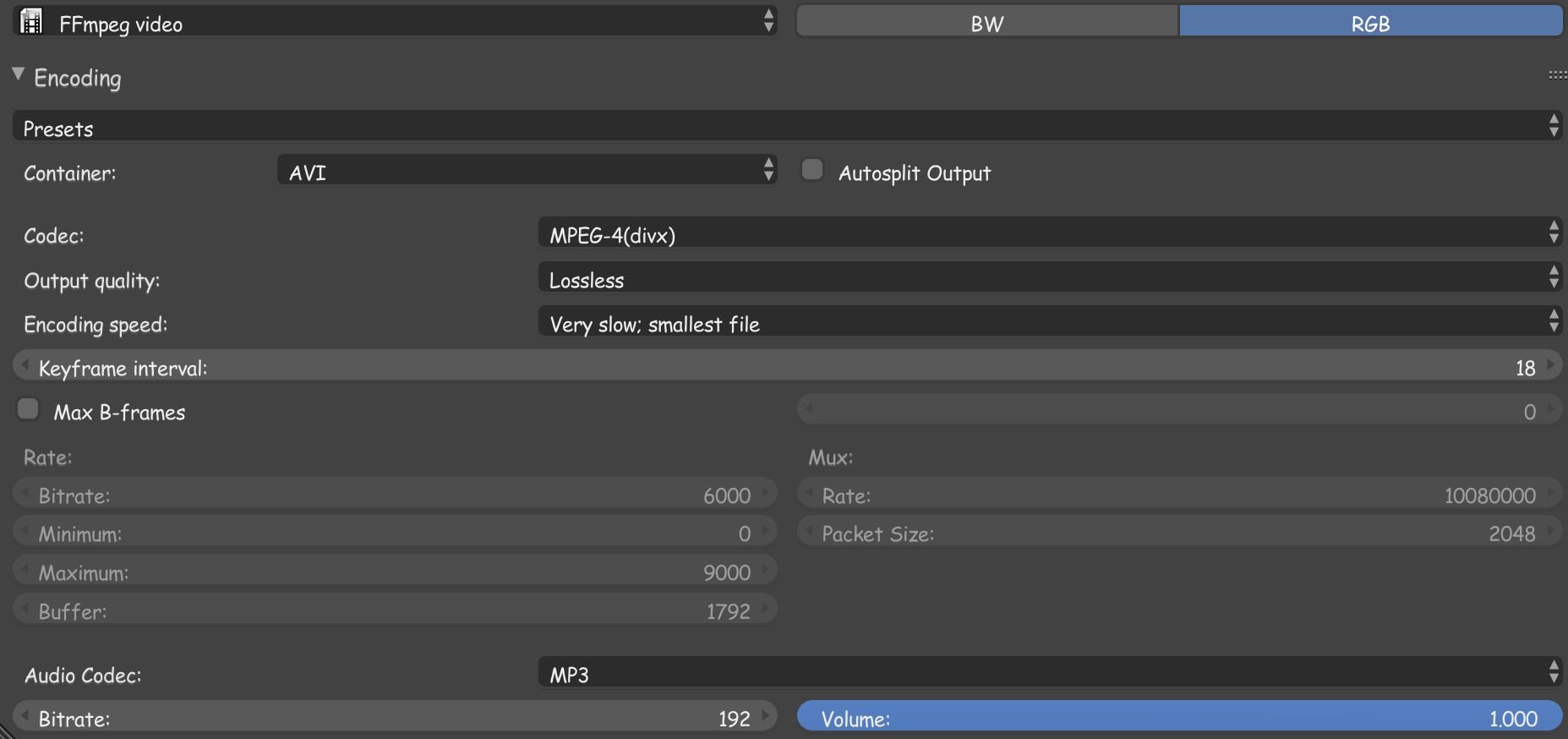The image size is (1568, 739).
Task: Click the Volume slider
Action: click(1179, 717)
